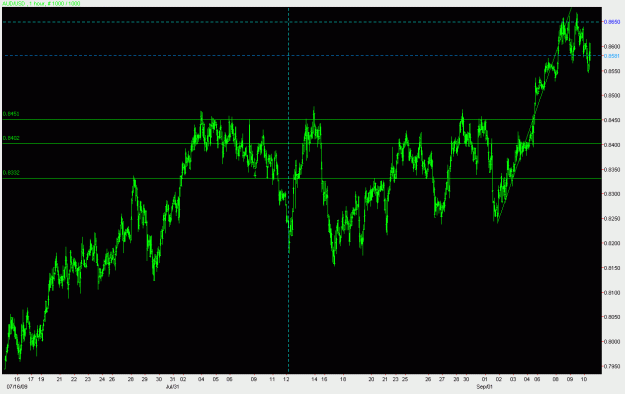This screenshot has height=394, width=625.
Task: Click the 0.7950 price axis label
Action: click(x=612, y=366)
